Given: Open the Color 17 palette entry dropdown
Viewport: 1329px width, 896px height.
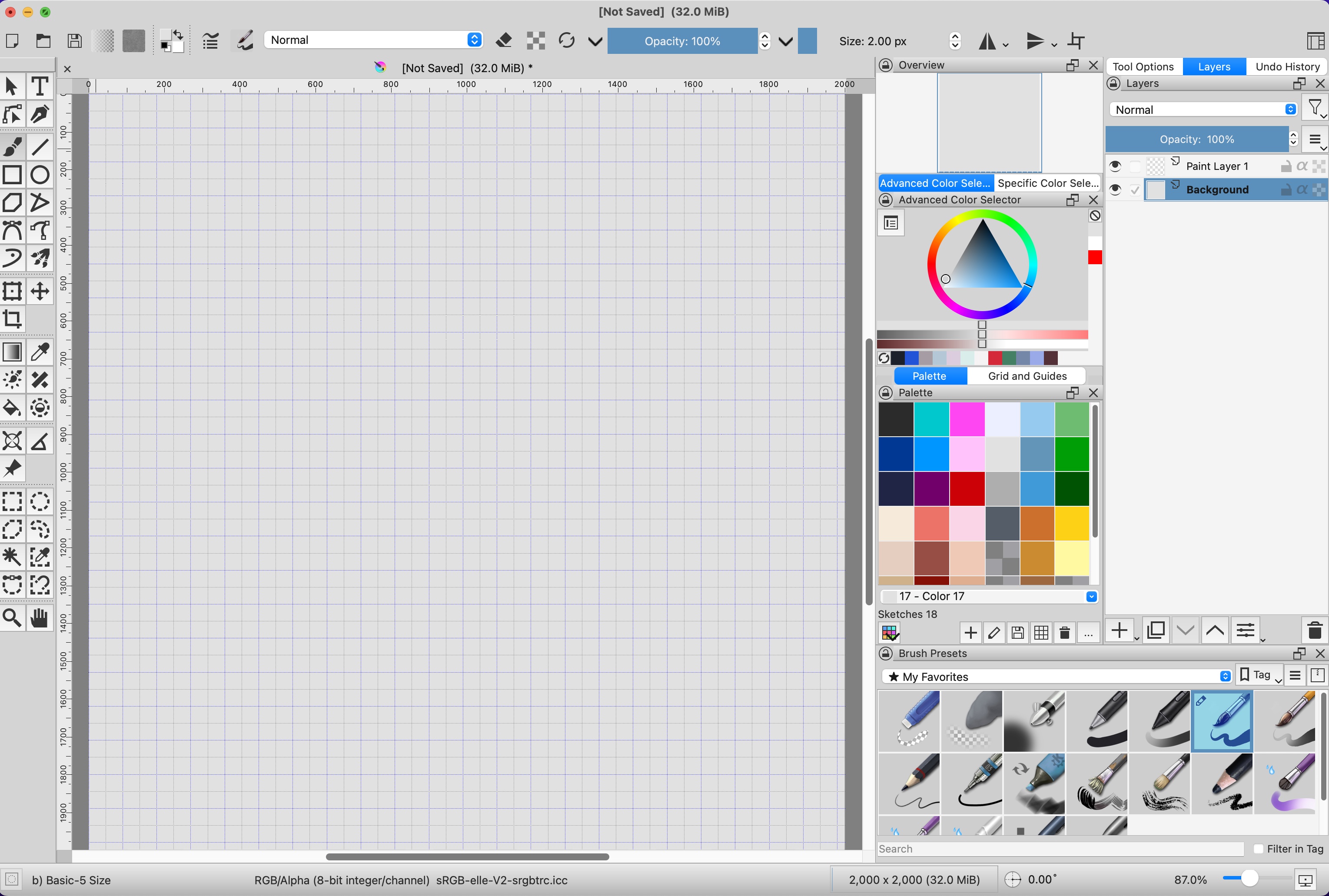Looking at the screenshot, I should pos(1091,596).
